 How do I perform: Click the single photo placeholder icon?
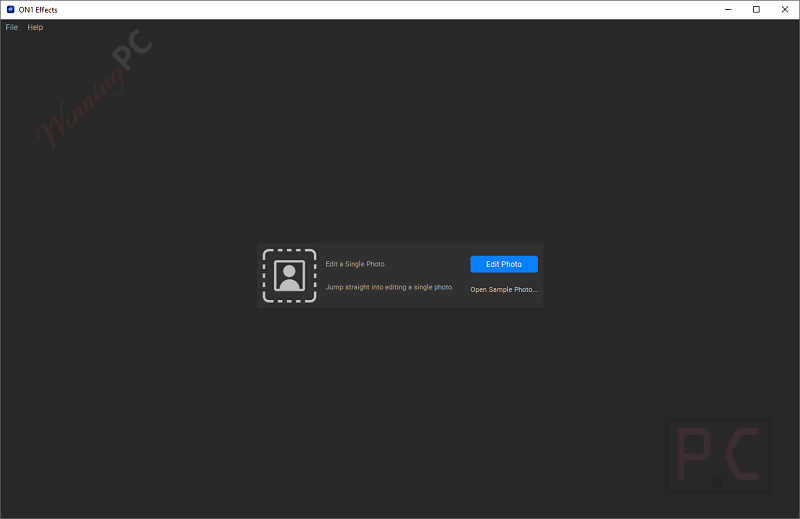(289, 276)
